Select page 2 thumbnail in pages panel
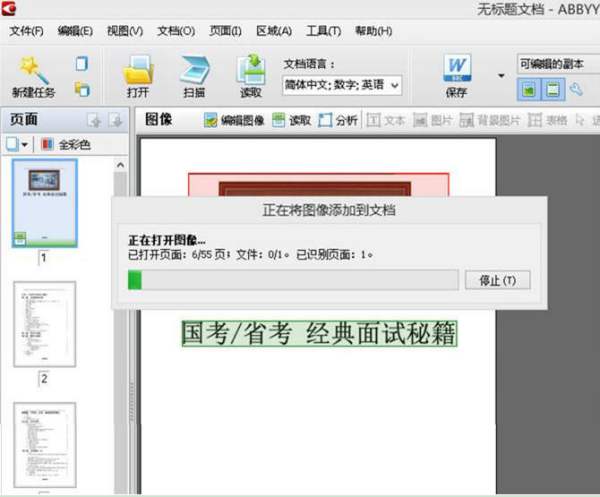 (x=44, y=325)
